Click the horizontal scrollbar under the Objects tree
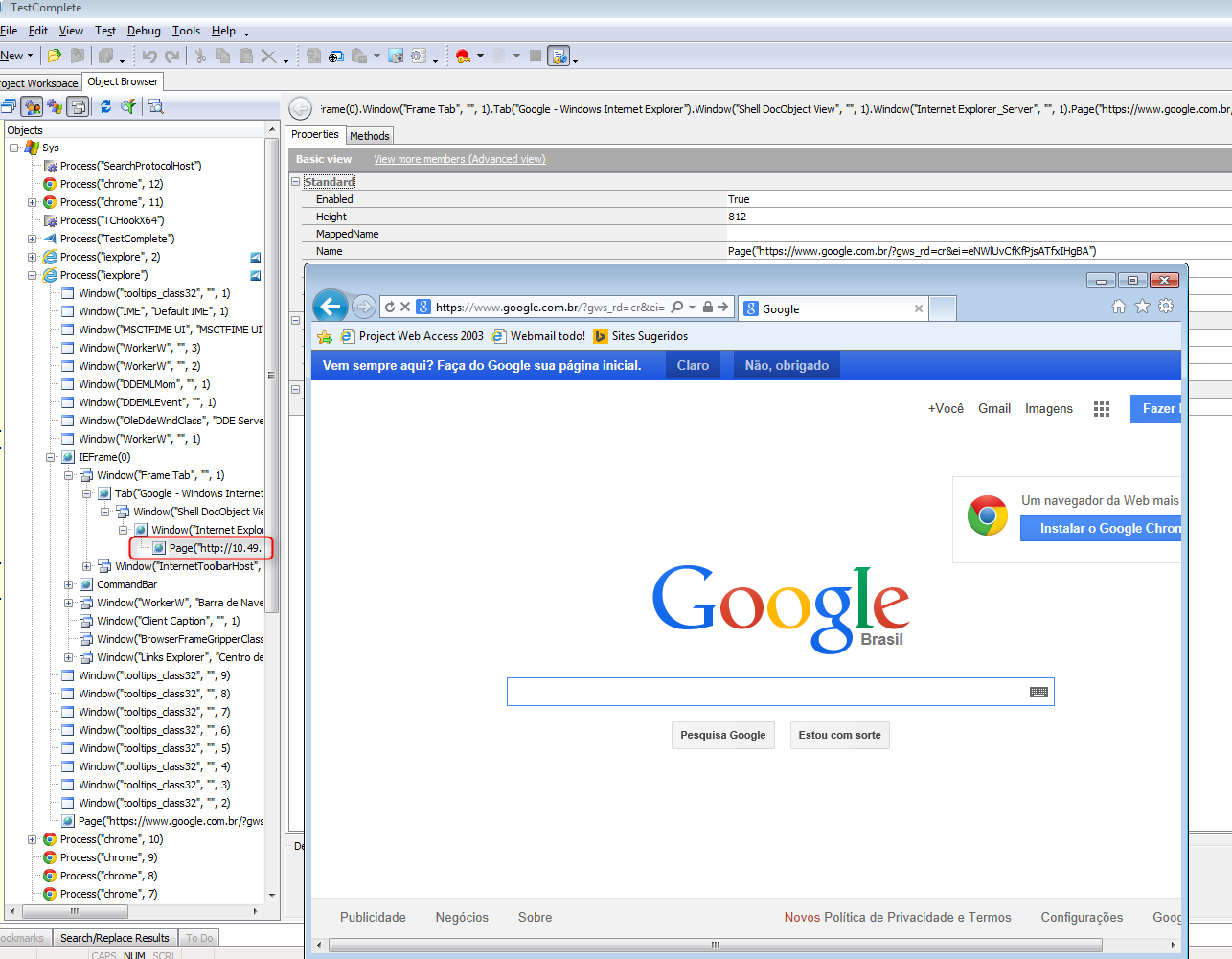The height and width of the screenshot is (959, 1232). coord(134,911)
